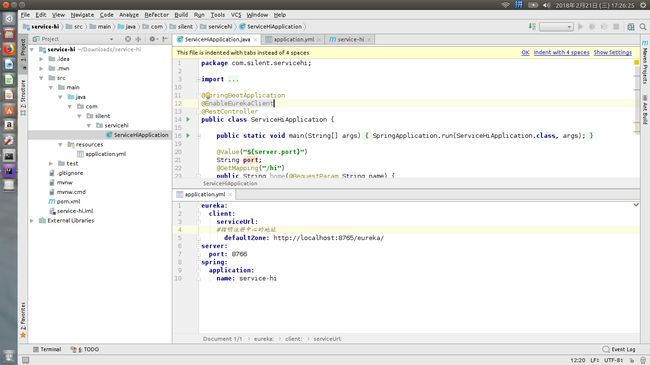Expand the .idea folder
650x365 pixels.
tap(41, 59)
